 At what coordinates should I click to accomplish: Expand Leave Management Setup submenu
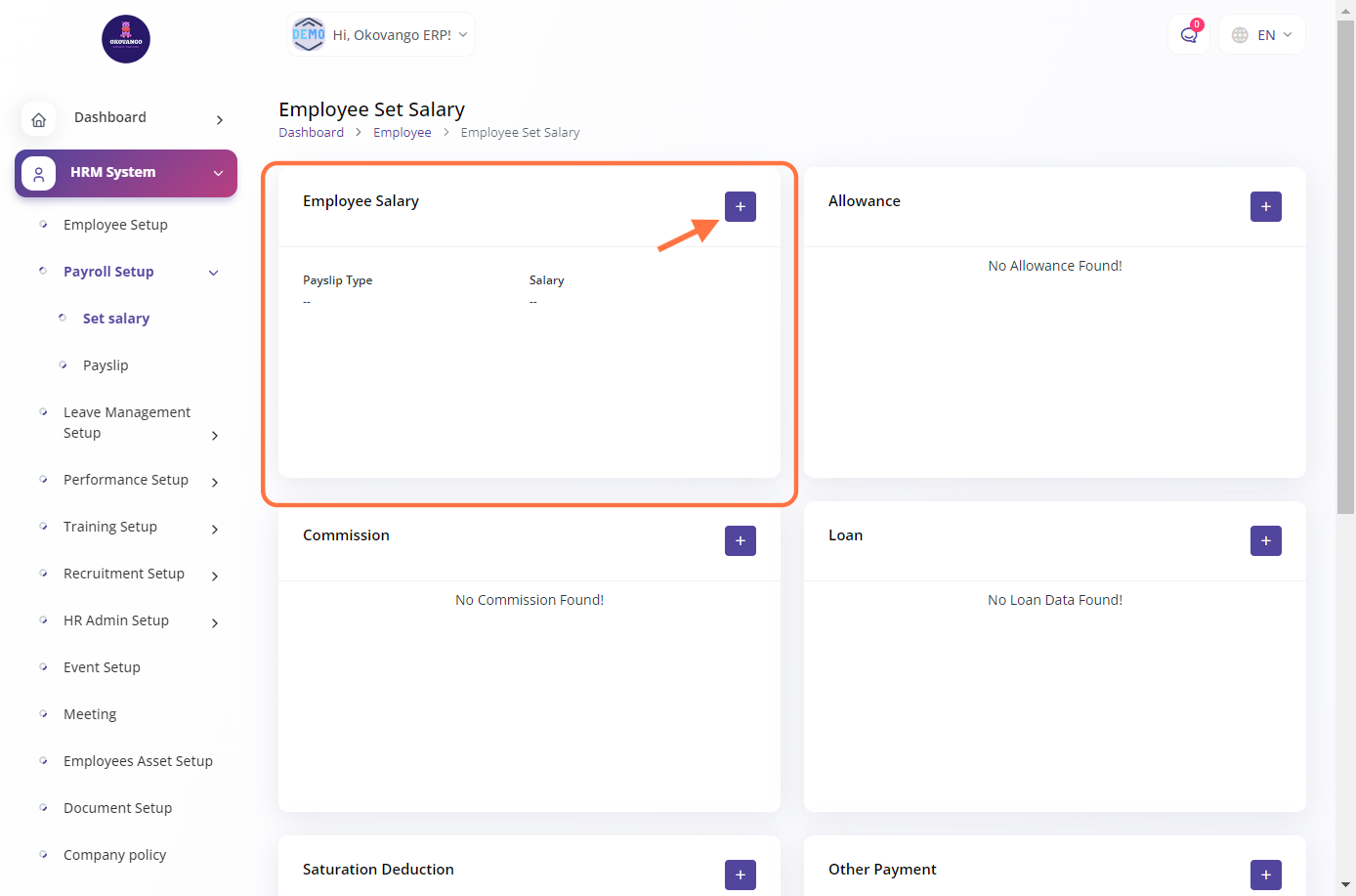214,436
